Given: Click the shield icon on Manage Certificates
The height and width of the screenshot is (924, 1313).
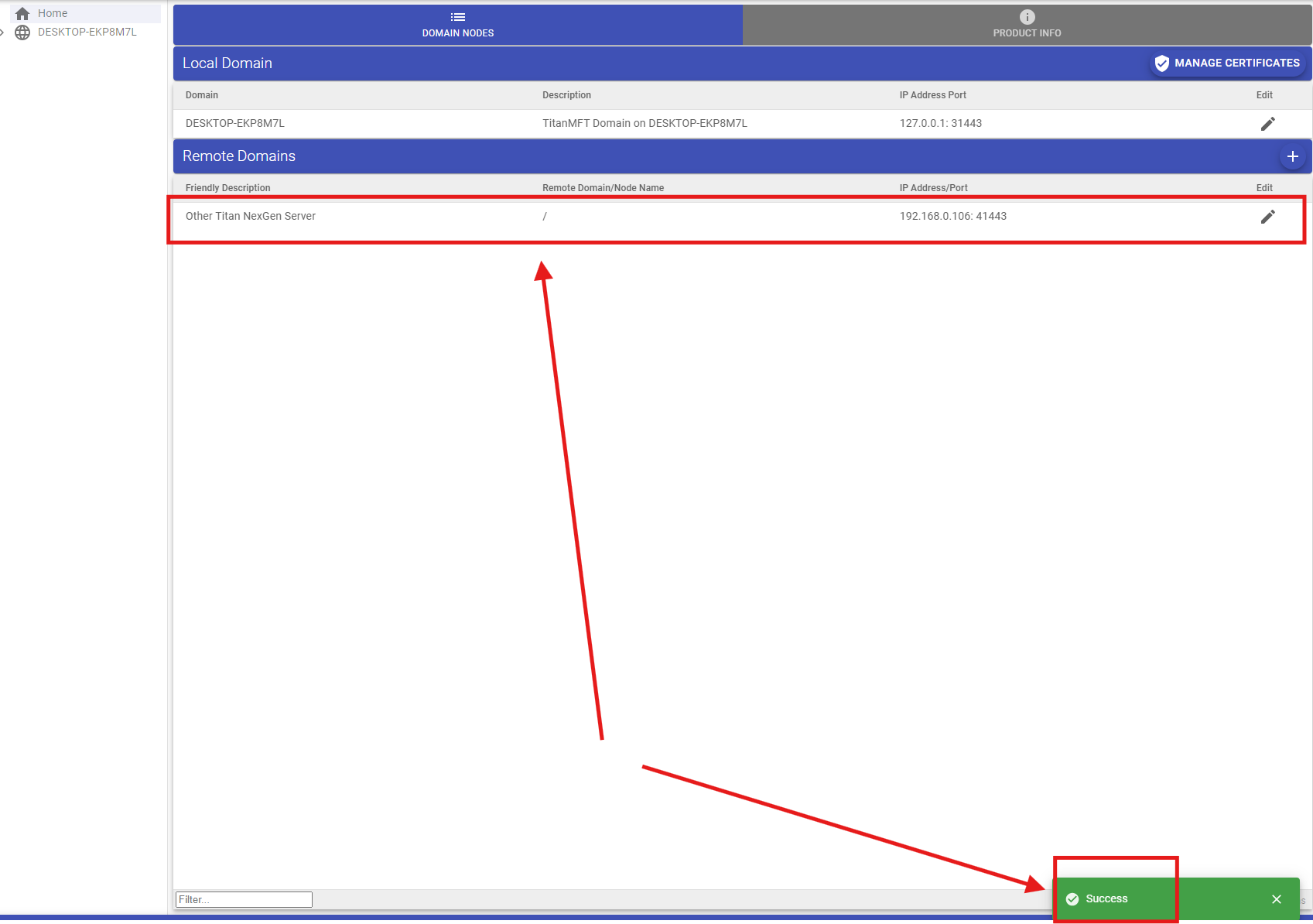Looking at the screenshot, I should [1161, 63].
